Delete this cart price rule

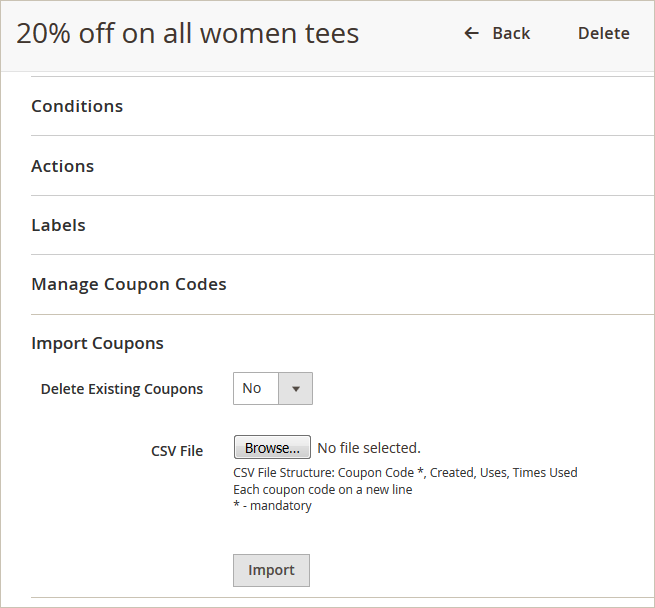[x=603, y=34]
